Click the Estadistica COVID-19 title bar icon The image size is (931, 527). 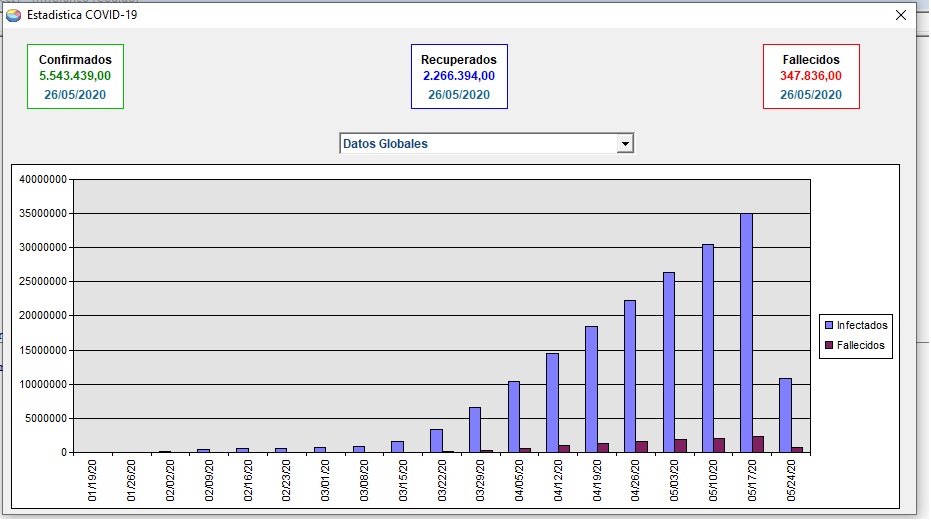click(x=13, y=15)
